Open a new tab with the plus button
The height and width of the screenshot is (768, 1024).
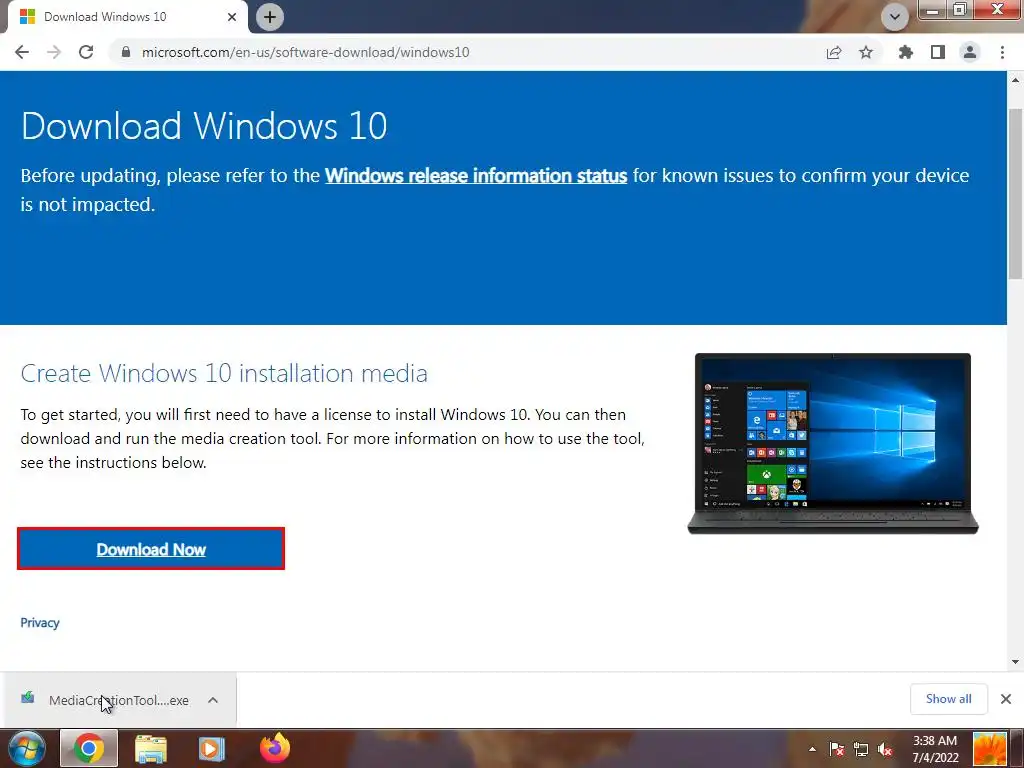point(270,17)
